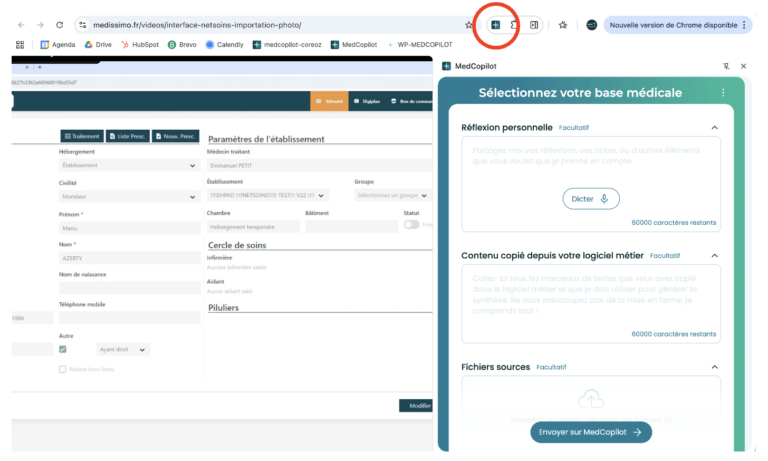Check the Patient hors-listes checkbox

[63, 369]
